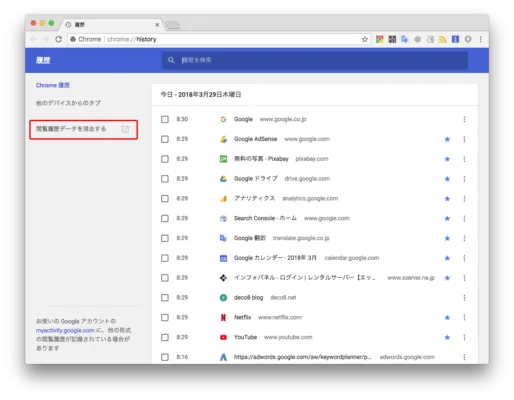Screen dimensions: 514x400
Task: Open more actions for the adwords.google.com row
Action: pos(464,357)
